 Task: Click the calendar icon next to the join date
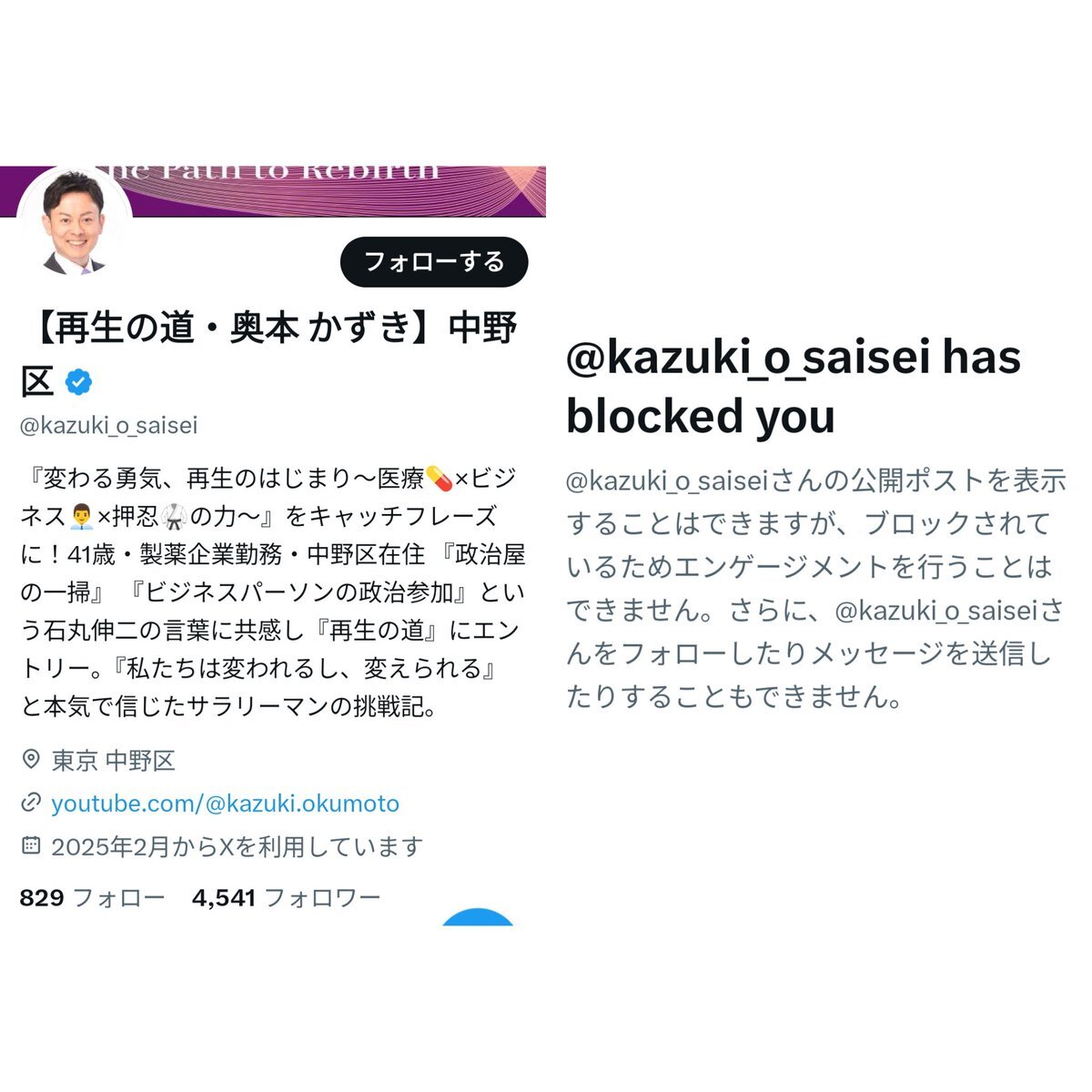(31, 845)
